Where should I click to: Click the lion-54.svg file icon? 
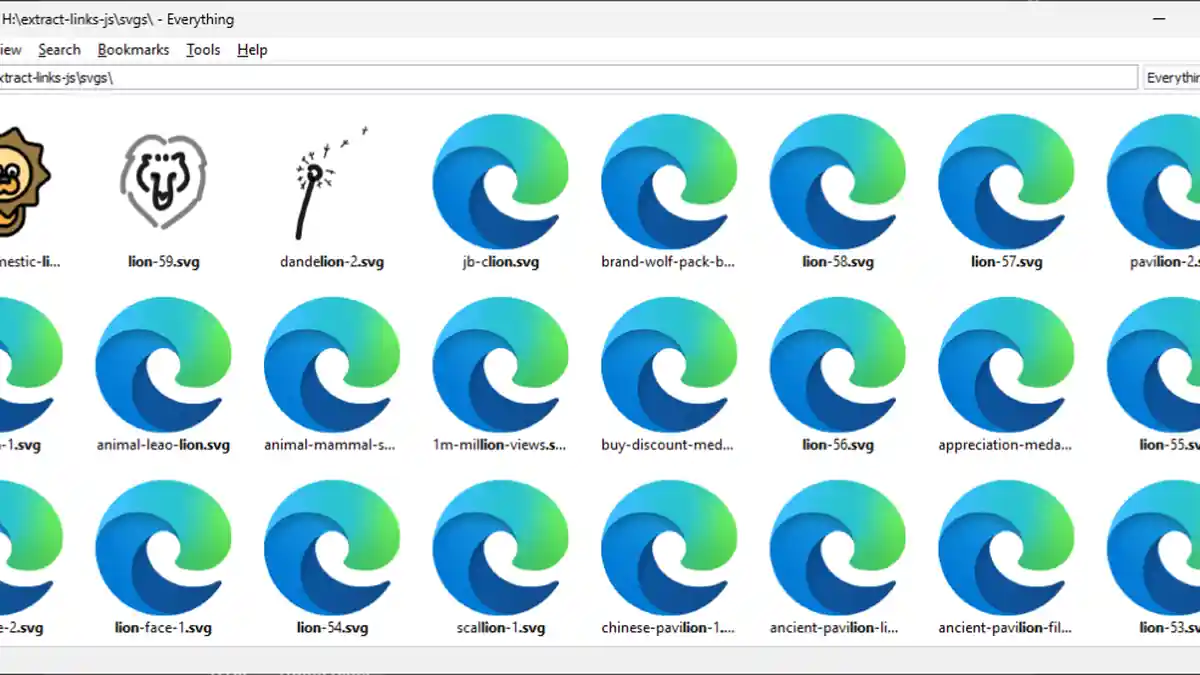[331, 547]
